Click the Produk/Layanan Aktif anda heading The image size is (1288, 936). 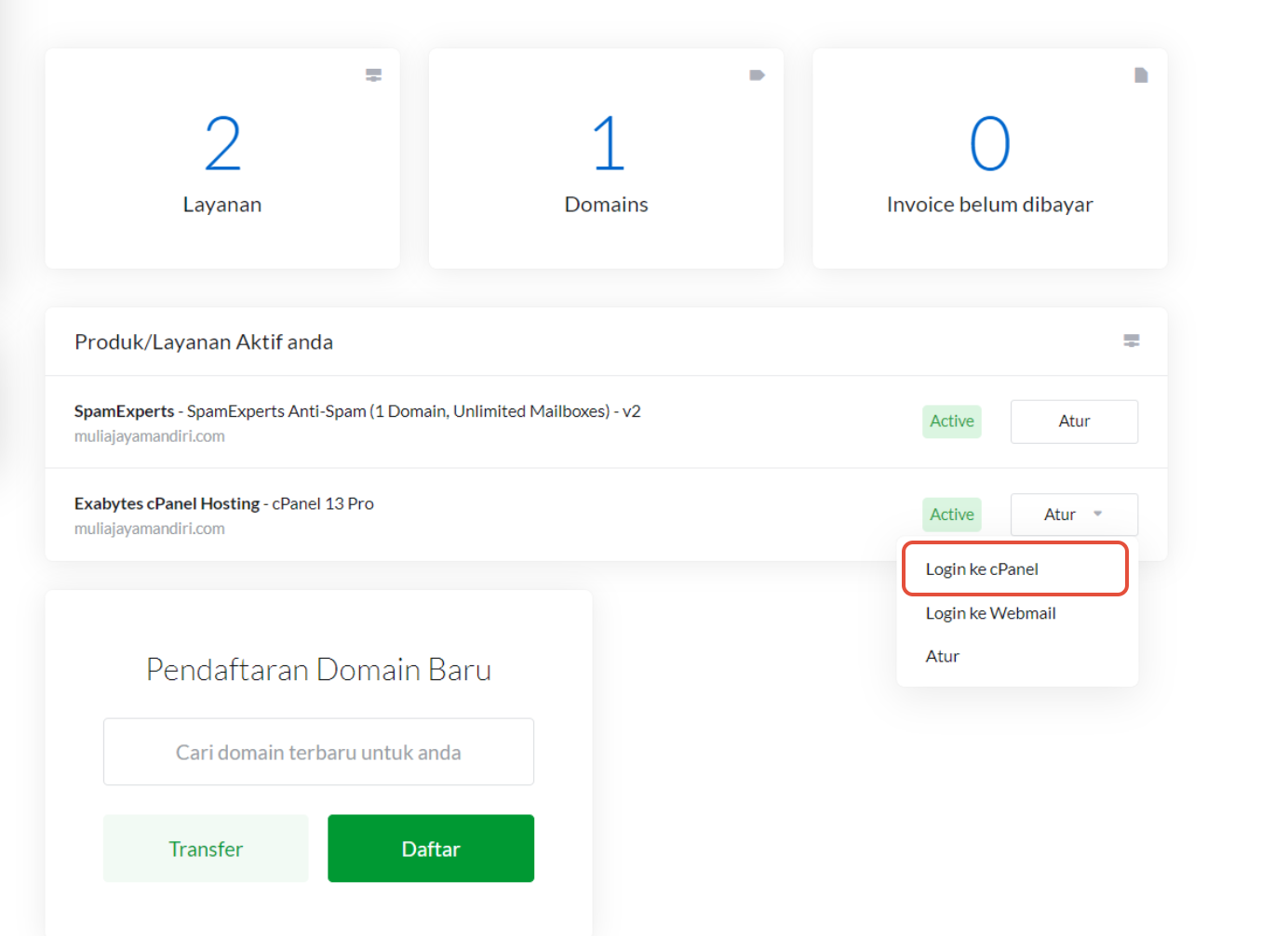point(204,341)
